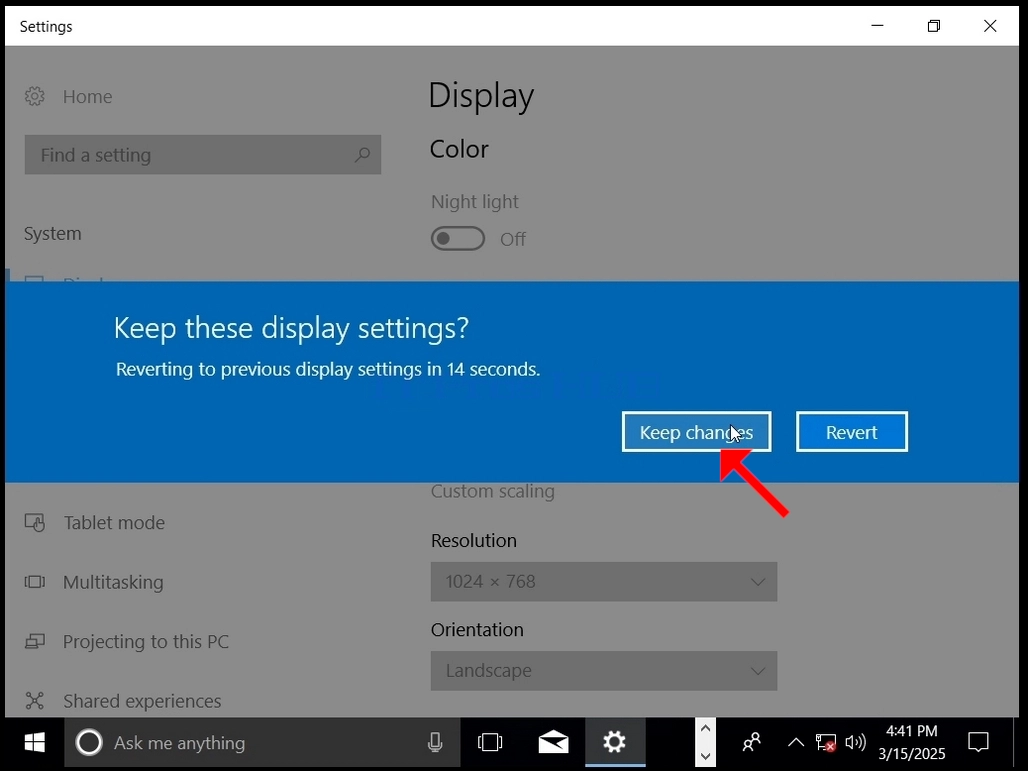This screenshot has height=771, width=1028.
Task: Minimize the Settings window
Action: (877, 26)
